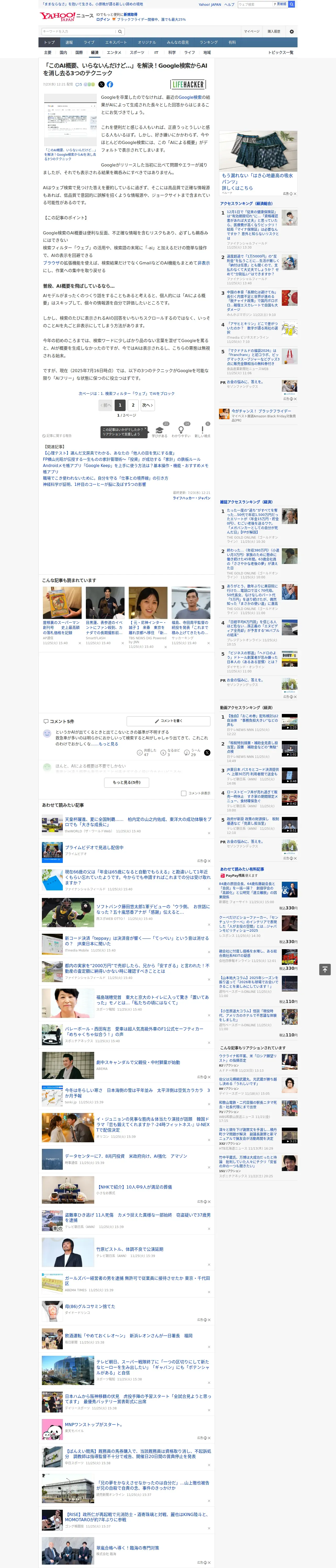Click the 次へ next page button
Viewport: 336px width, 1568px height.
[x=148, y=405]
